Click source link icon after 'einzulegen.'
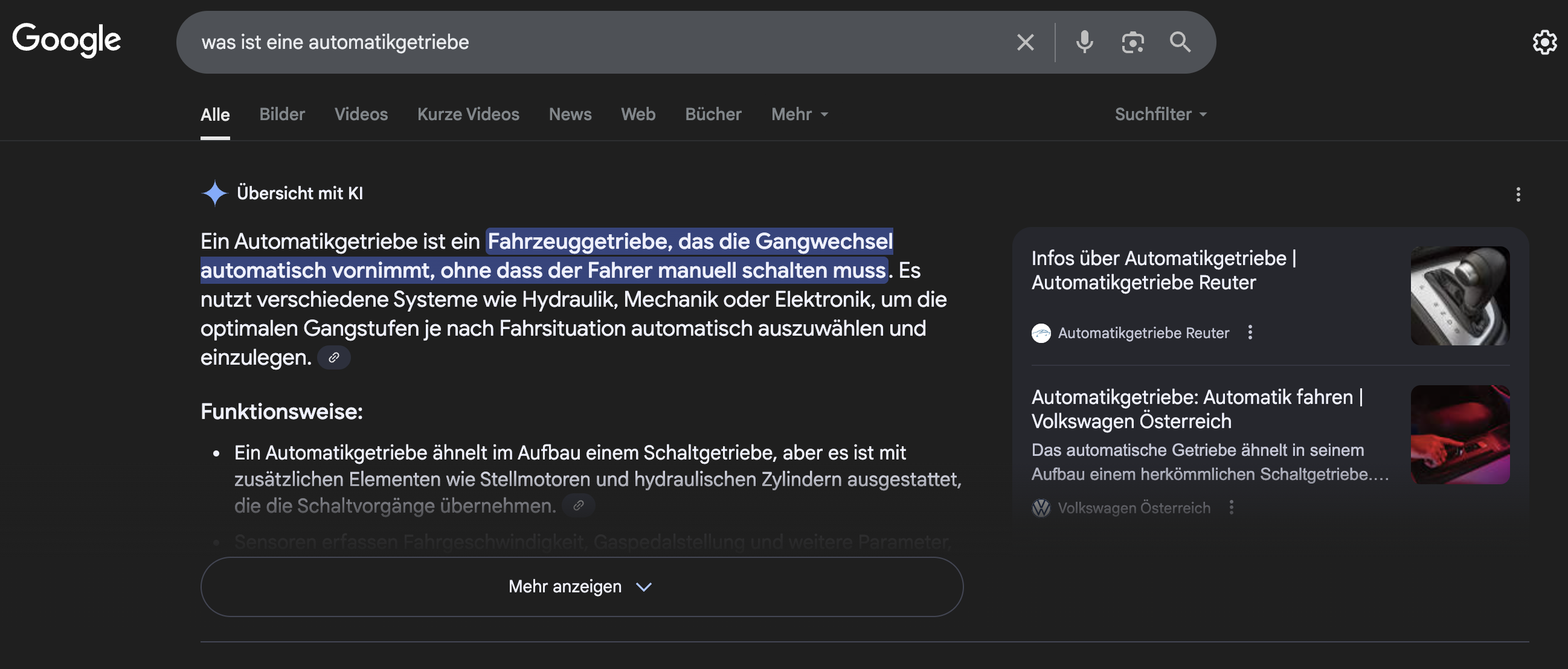 point(334,357)
